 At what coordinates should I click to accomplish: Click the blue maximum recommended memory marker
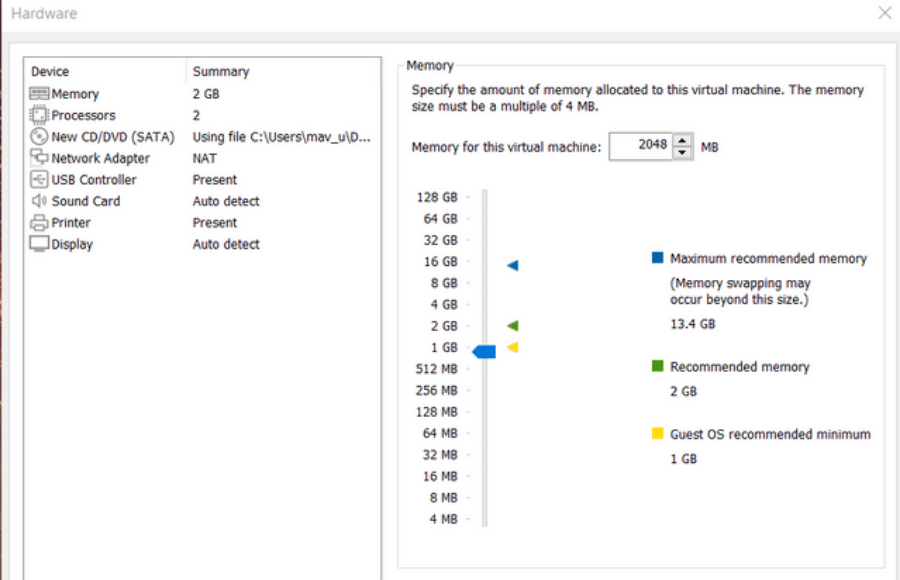[x=512, y=266]
